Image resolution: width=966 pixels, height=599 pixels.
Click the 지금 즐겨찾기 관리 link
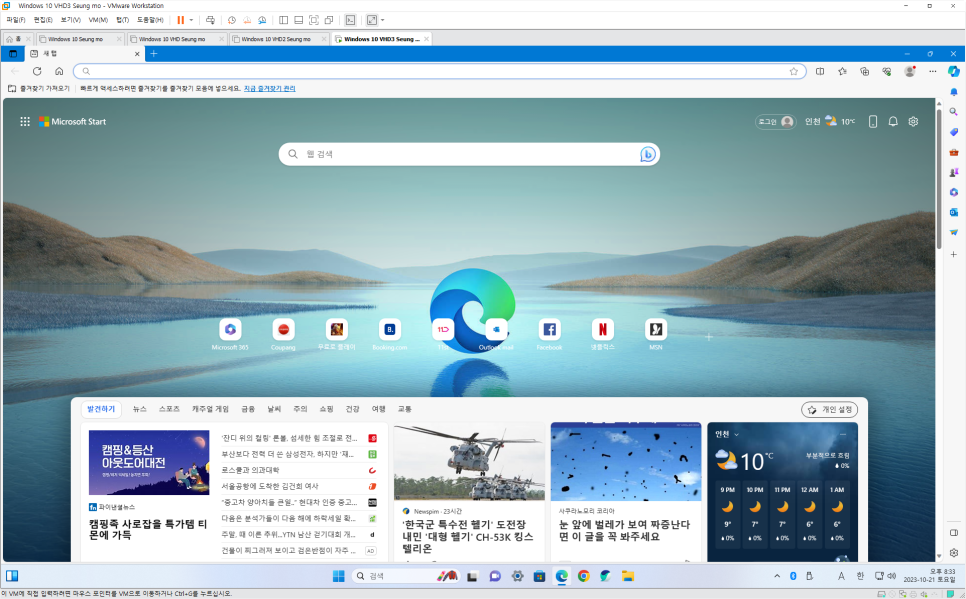269,89
